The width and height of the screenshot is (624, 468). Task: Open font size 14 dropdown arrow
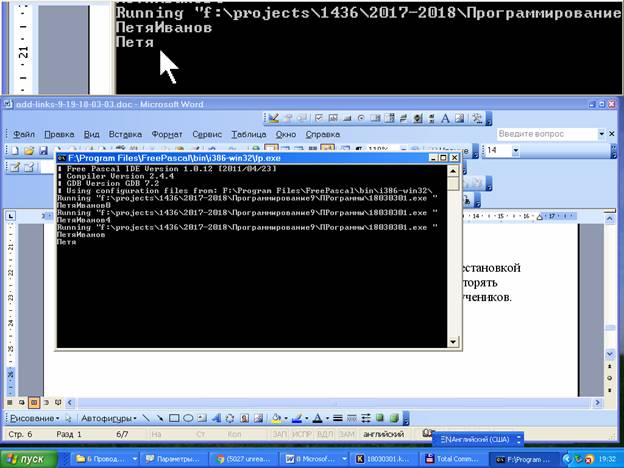pyautogui.click(x=515, y=150)
